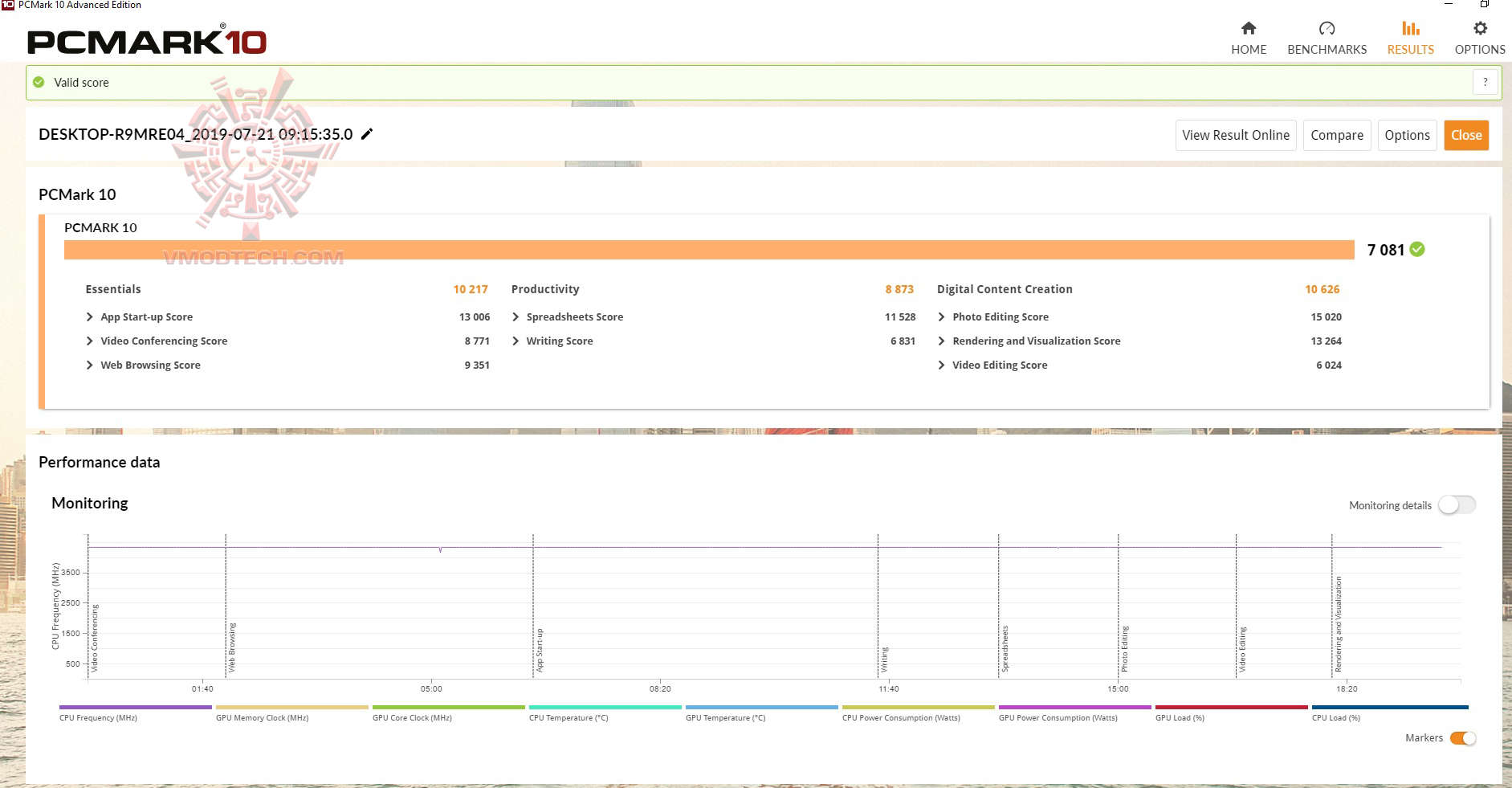The image size is (1512, 788).
Task: Open the result Options button
Action: [1408, 135]
